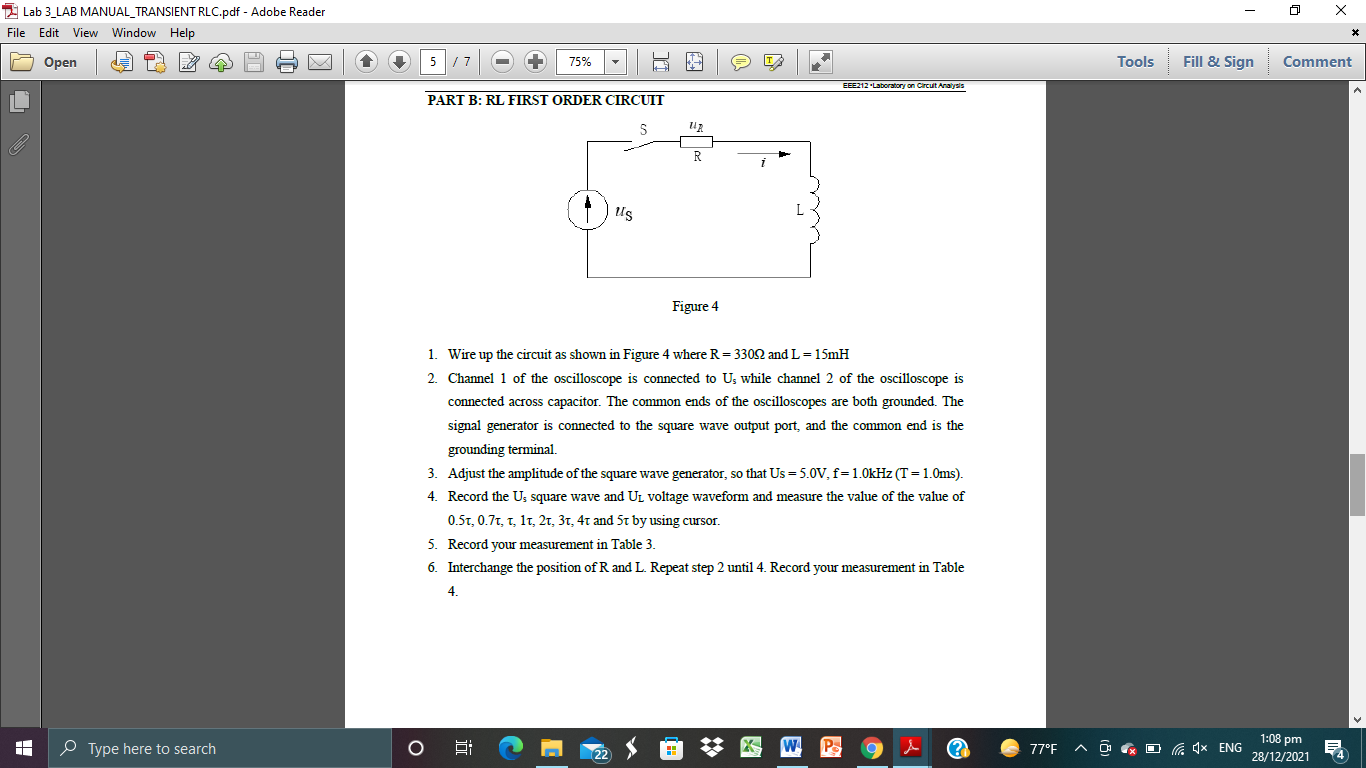Screen dimensions: 1366x768
Task: Switch to the Fill & Sign tab
Action: click(x=1218, y=61)
